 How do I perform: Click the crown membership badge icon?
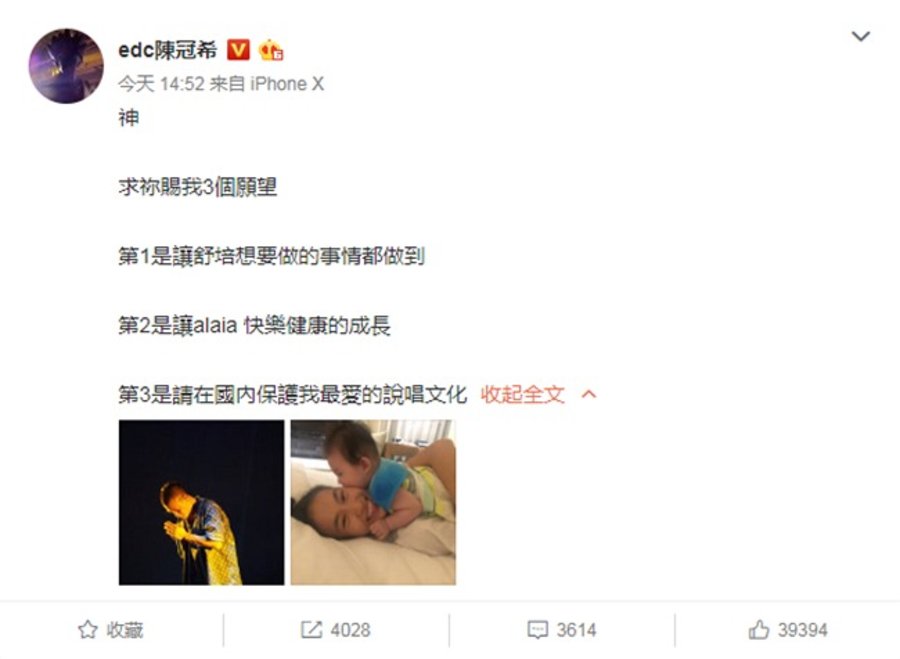tap(270, 51)
